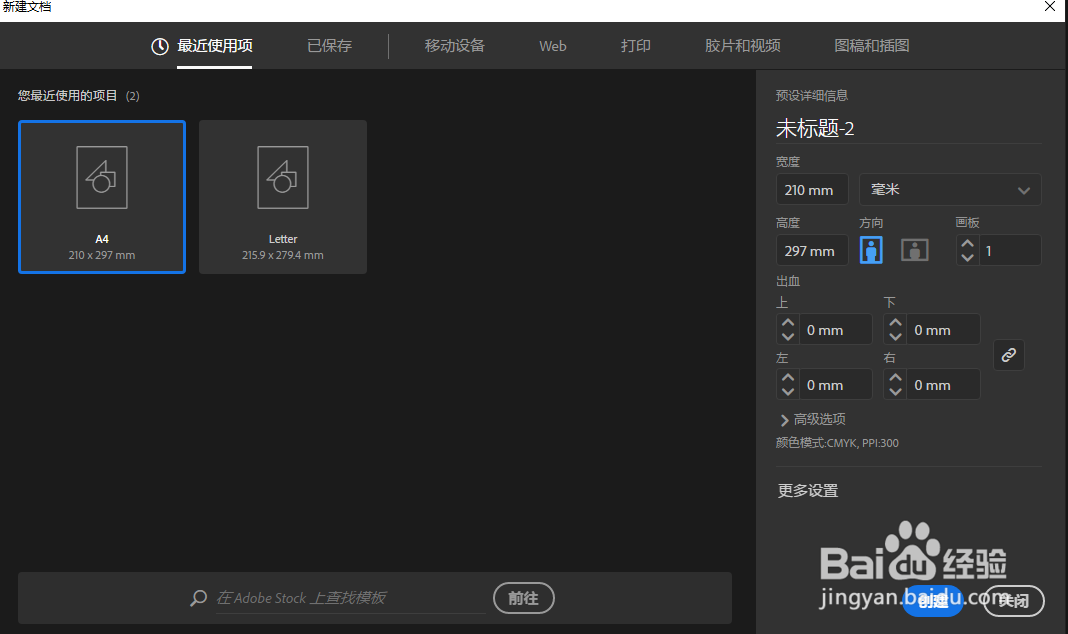Switch to the 胶片和视频 tab
This screenshot has height=634, width=1068.
(742, 45)
